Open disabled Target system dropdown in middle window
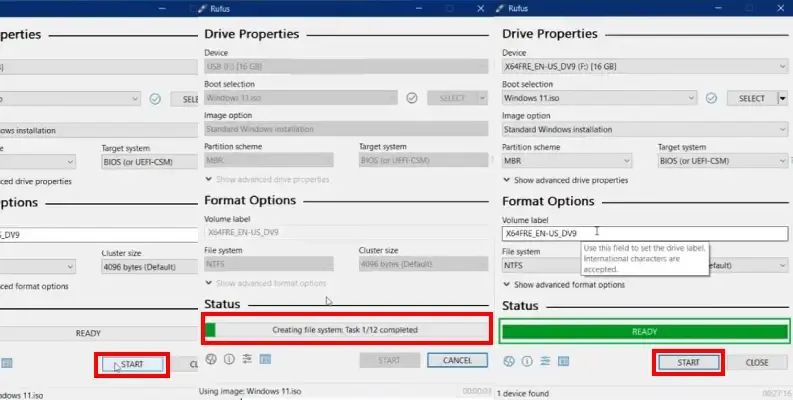 pos(423,160)
